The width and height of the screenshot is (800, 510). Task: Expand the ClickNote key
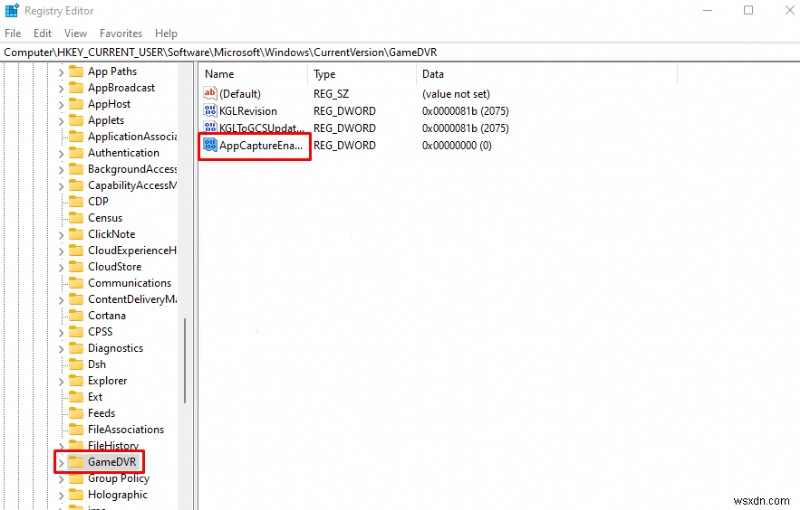point(61,235)
